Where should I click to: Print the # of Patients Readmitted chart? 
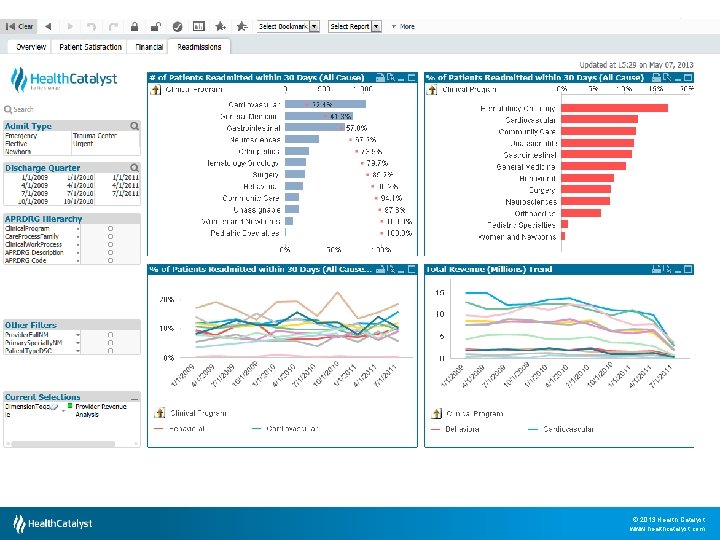click(x=380, y=78)
